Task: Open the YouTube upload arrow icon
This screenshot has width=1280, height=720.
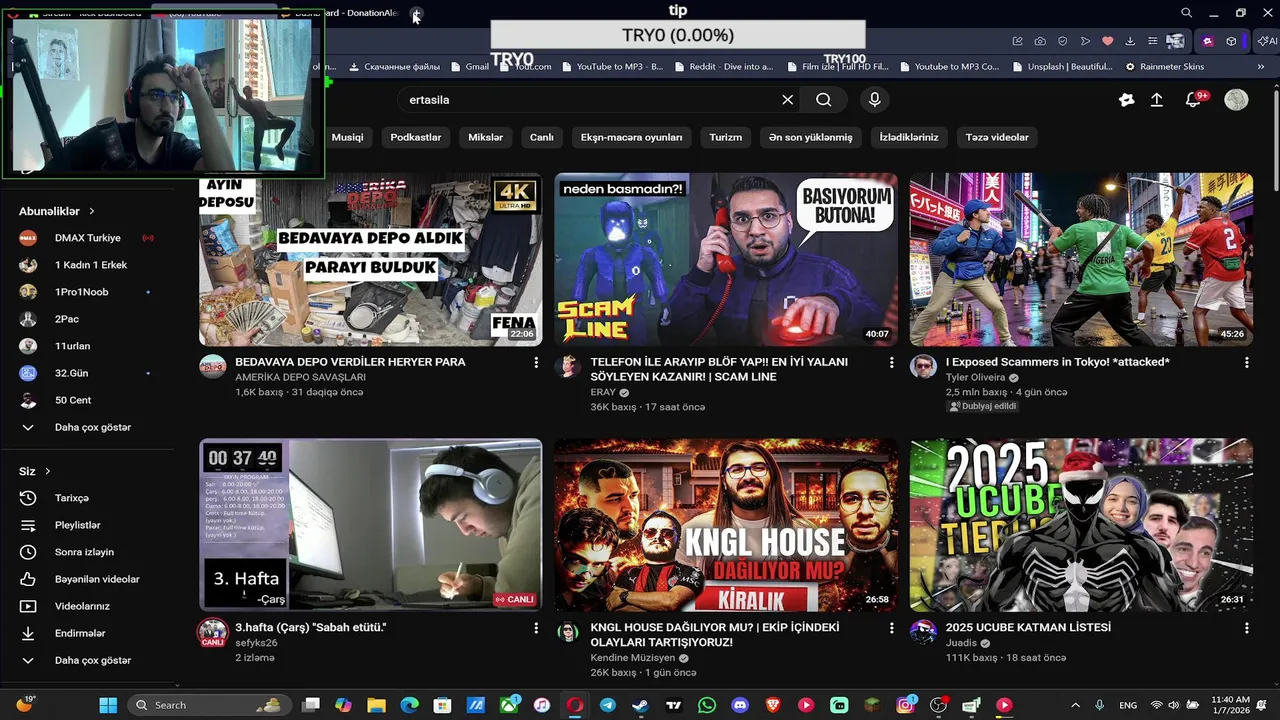Action: (x=1157, y=100)
